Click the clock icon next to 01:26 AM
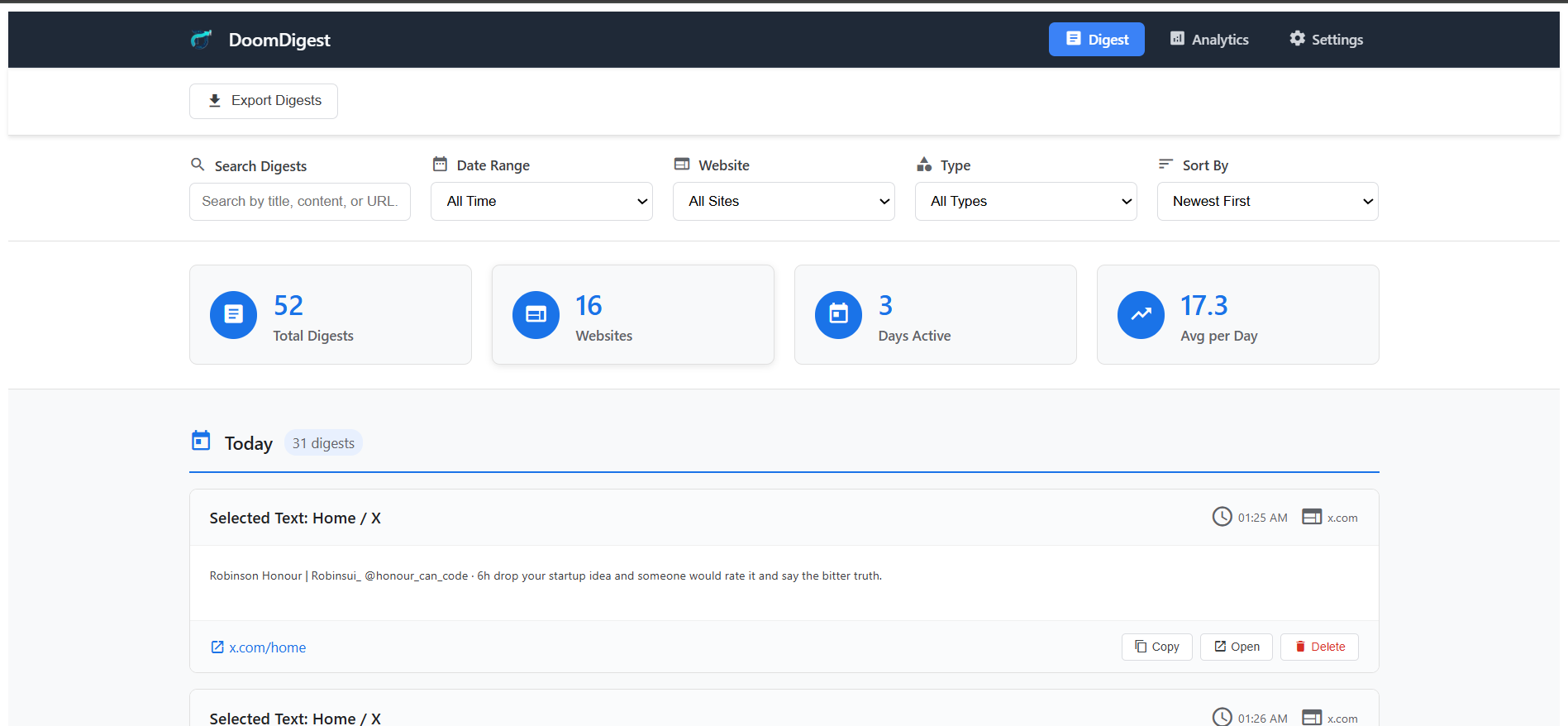This screenshot has height=726, width=1568. tap(1222, 717)
